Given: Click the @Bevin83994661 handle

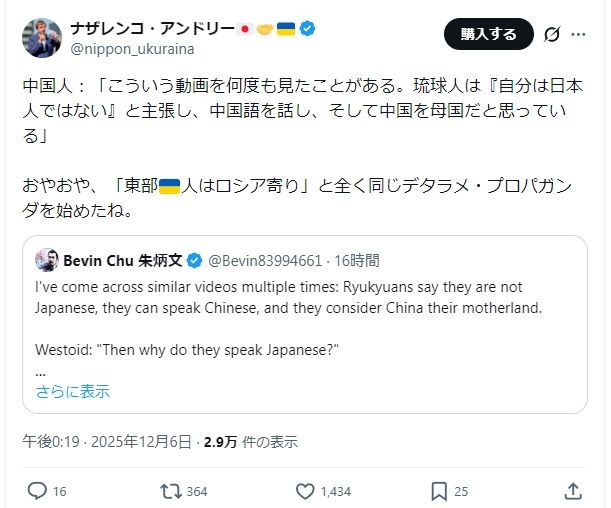Looking at the screenshot, I should tap(265, 261).
